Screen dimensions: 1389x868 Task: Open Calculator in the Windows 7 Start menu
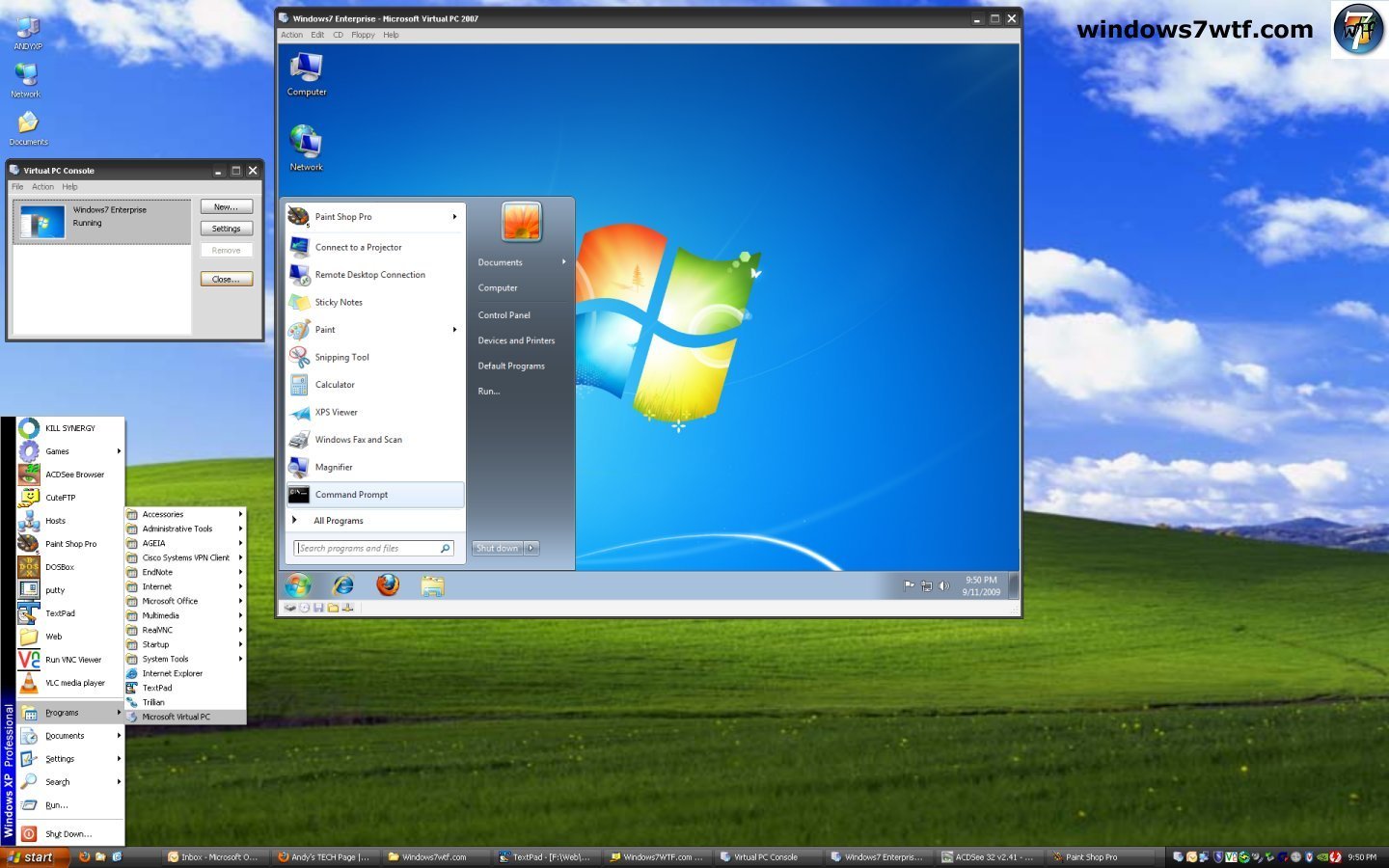tap(373, 385)
